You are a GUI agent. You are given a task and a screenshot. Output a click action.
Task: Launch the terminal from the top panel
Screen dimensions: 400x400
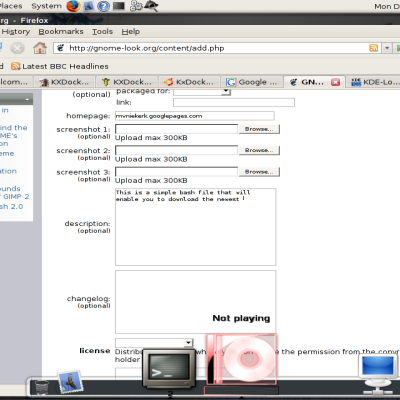(119, 6)
